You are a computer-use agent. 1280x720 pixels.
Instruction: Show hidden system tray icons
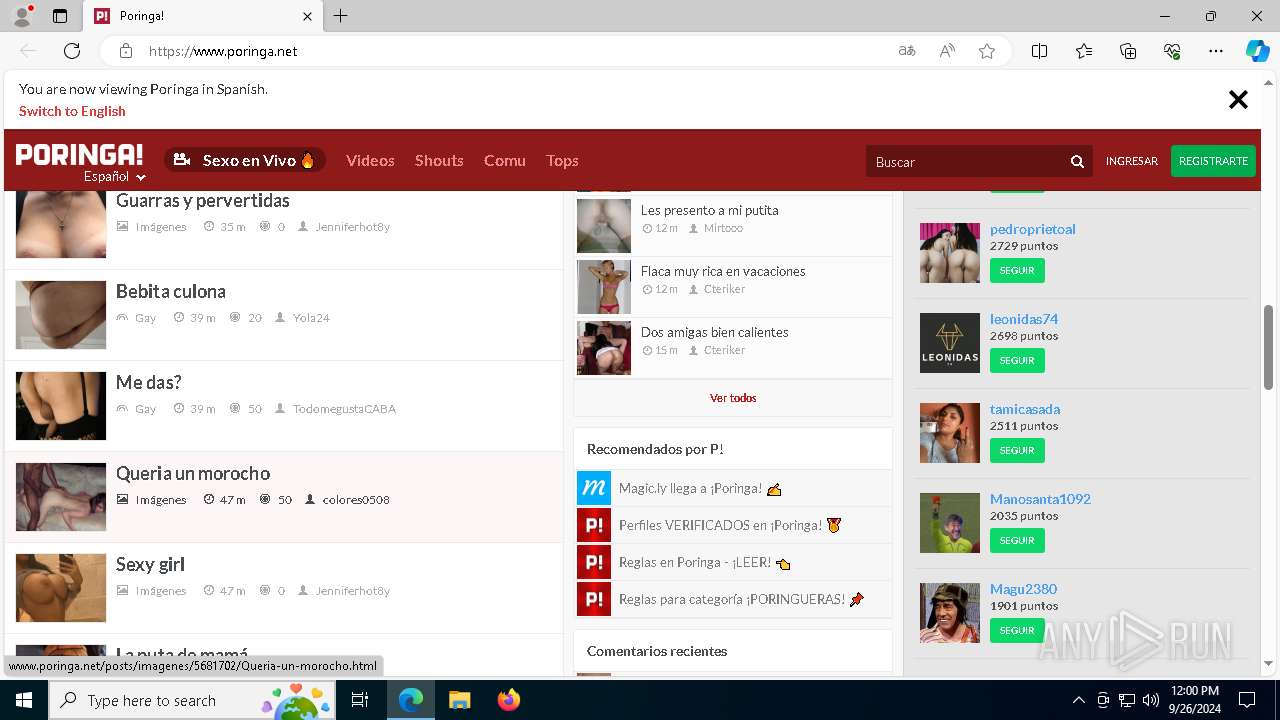click(1078, 700)
